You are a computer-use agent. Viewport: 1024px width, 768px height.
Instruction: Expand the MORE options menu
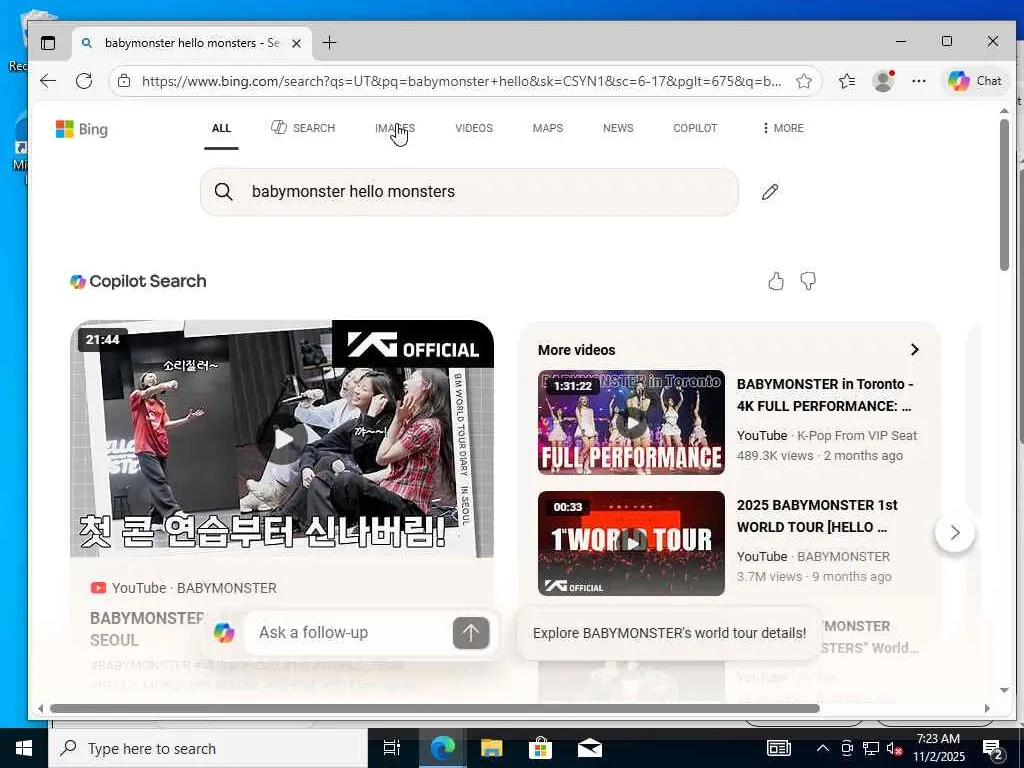[783, 128]
